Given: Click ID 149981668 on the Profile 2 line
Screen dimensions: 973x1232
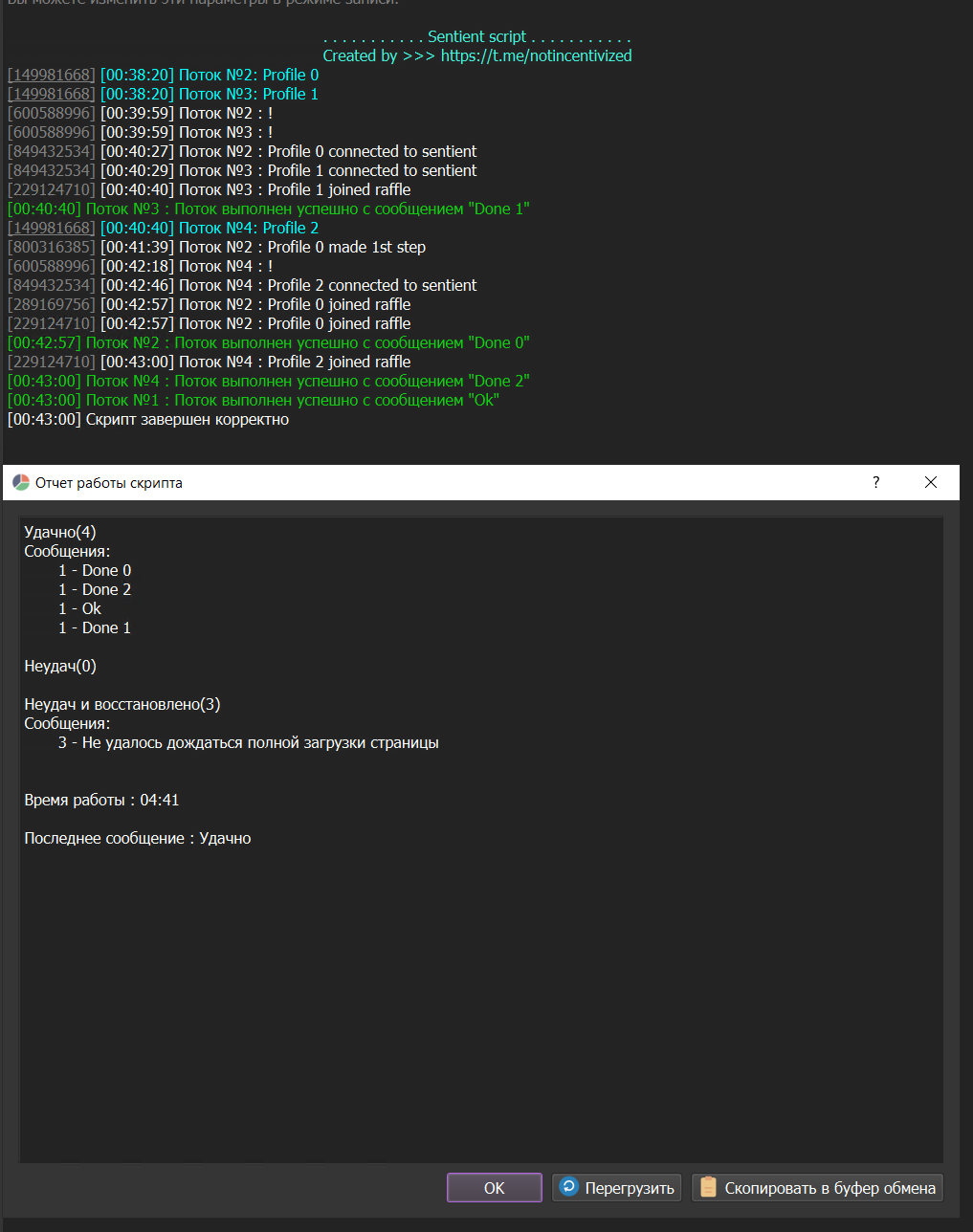Looking at the screenshot, I should pyautogui.click(x=52, y=228).
